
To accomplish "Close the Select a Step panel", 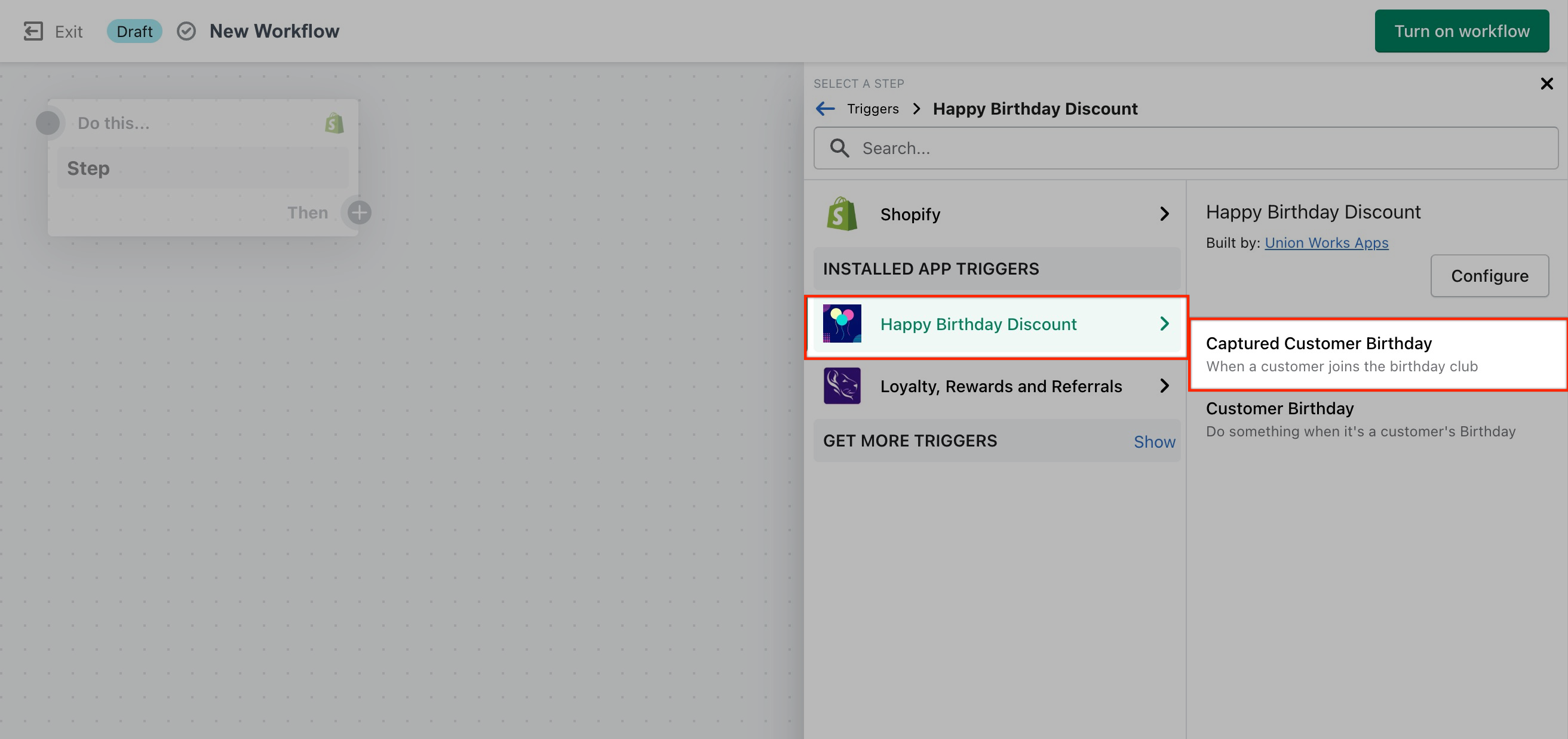I will click(x=1546, y=84).
